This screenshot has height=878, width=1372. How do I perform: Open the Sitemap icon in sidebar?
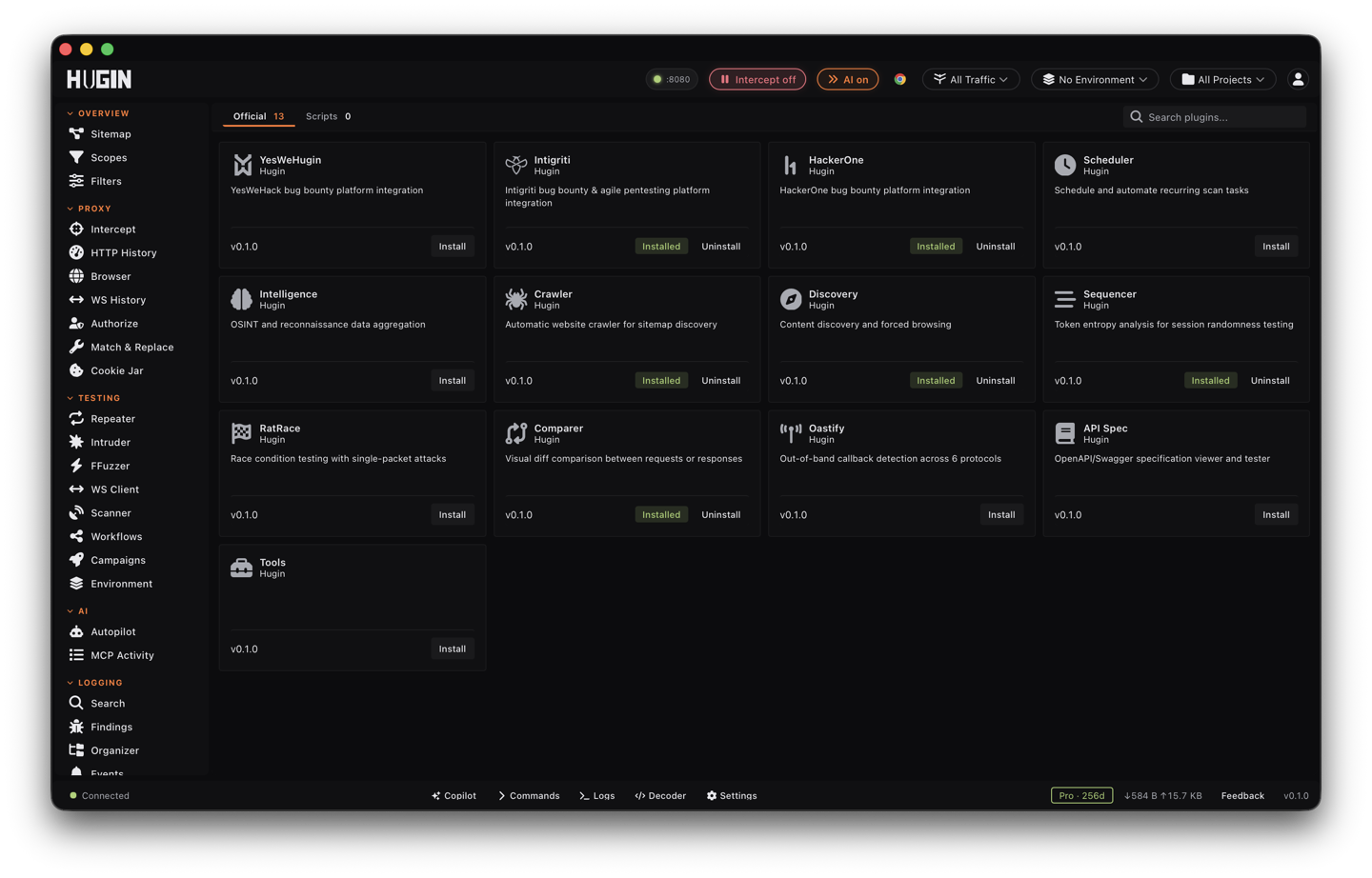click(x=76, y=134)
